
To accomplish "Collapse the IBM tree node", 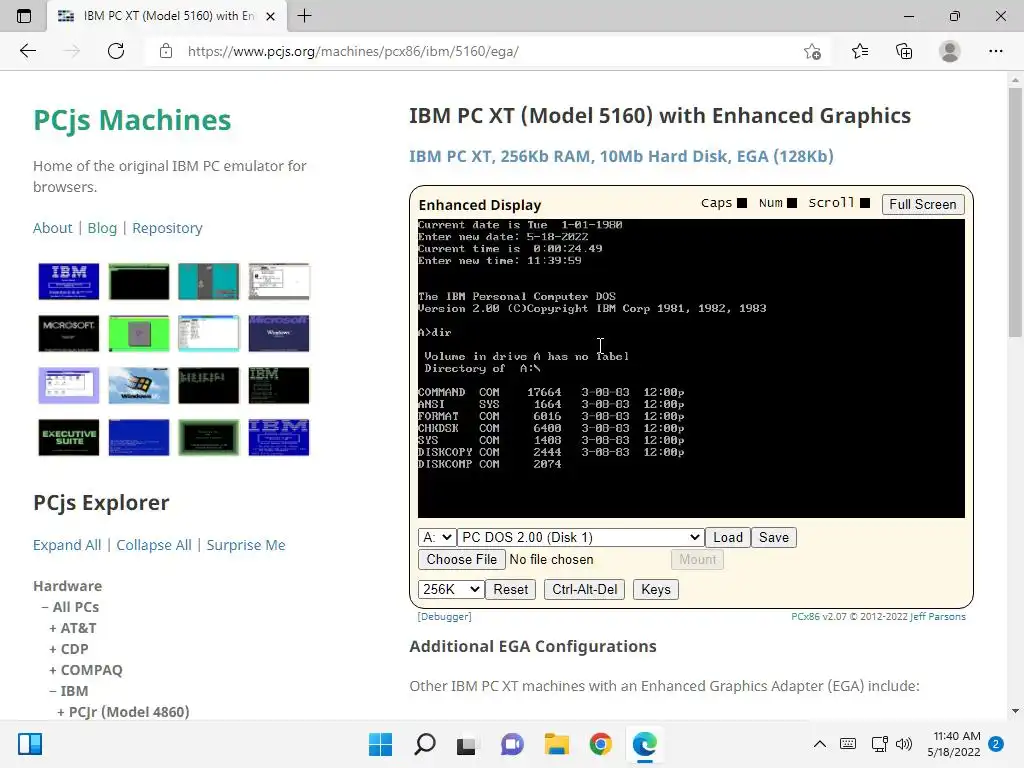I will point(69,691).
